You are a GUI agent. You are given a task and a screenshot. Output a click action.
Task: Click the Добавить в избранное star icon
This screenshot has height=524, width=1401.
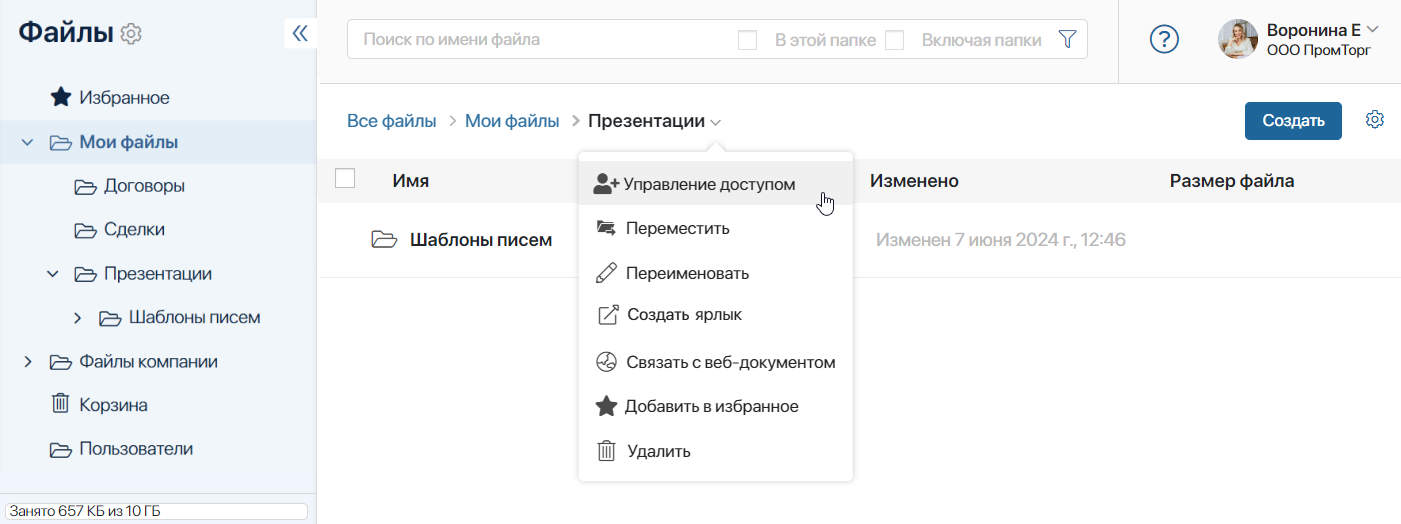tap(606, 406)
